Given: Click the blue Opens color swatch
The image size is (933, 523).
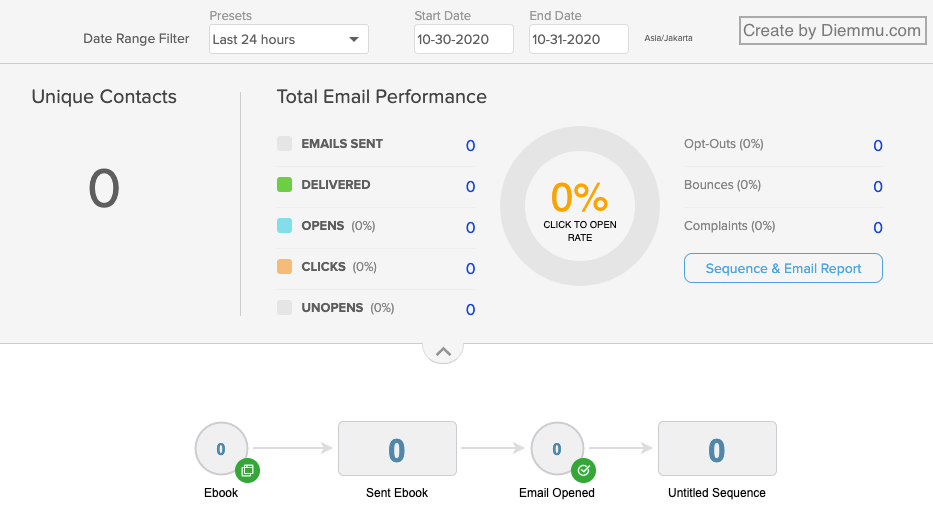Looking at the screenshot, I should click(284, 226).
